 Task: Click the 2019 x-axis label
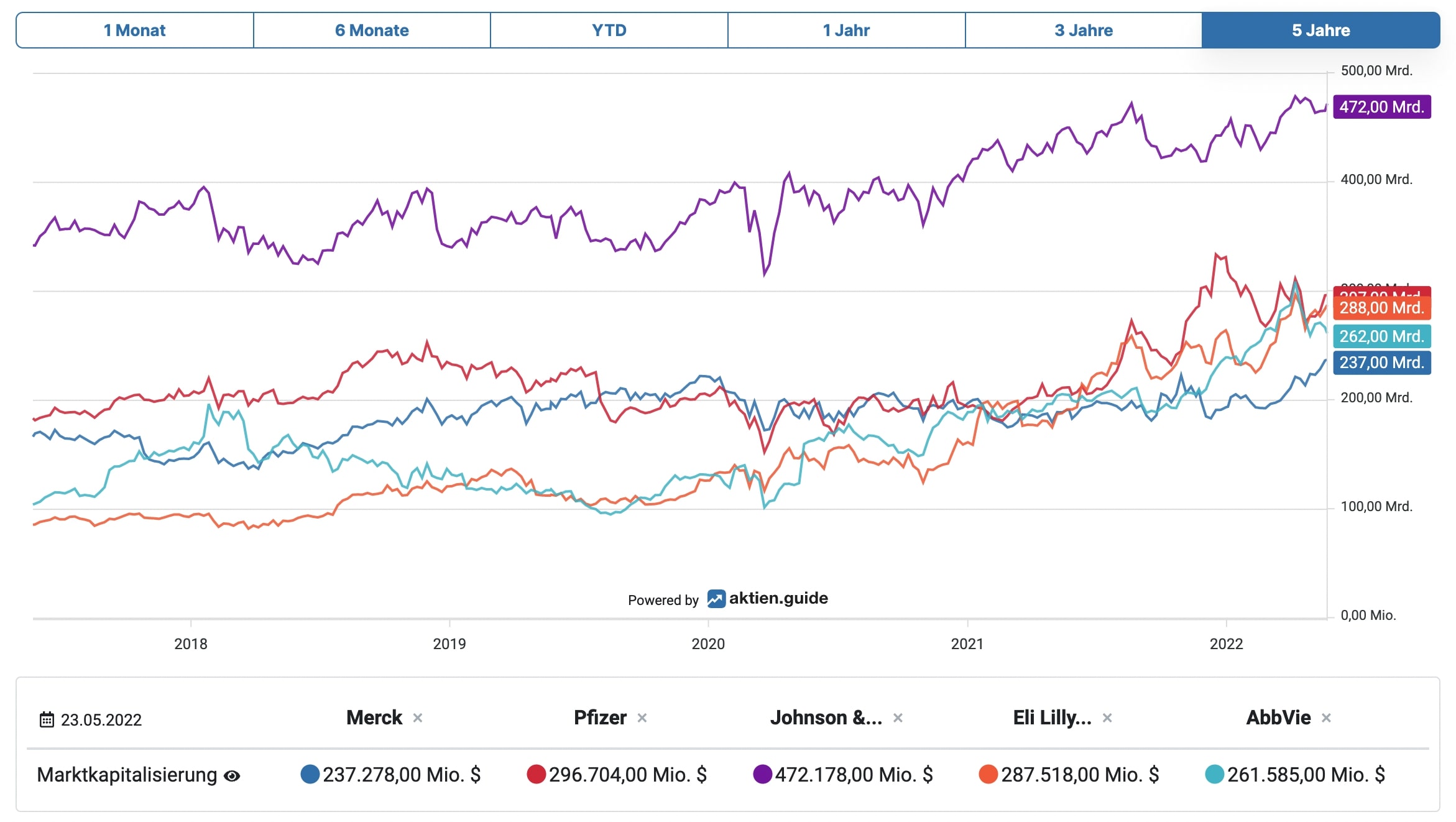[x=449, y=644]
